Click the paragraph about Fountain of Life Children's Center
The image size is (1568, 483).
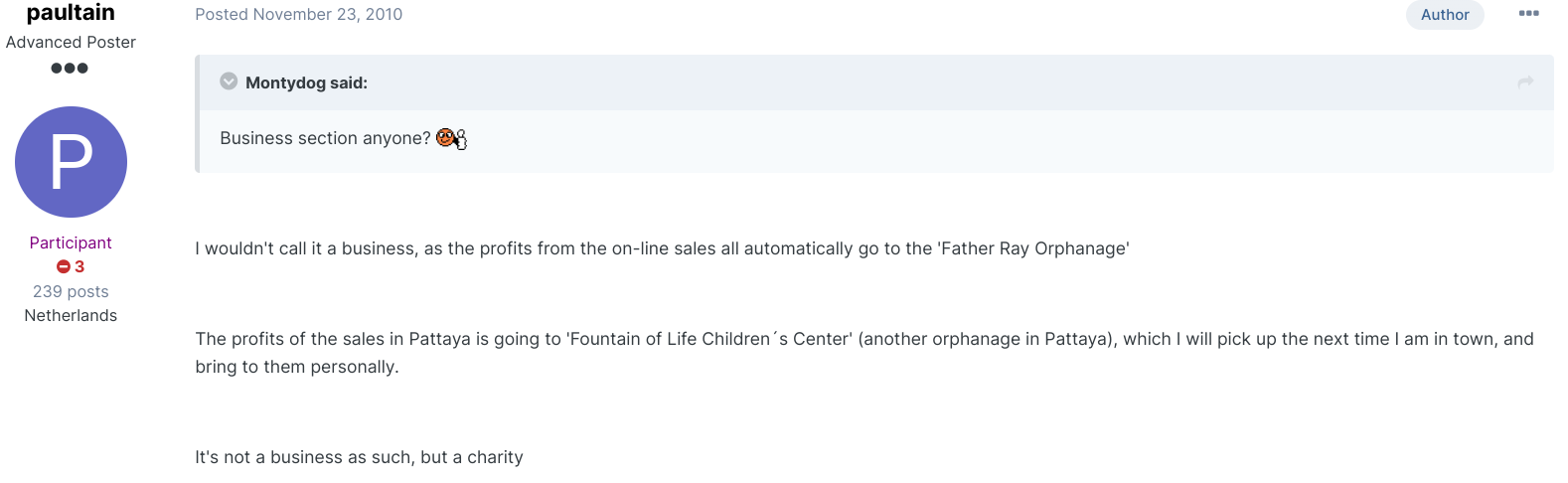click(864, 353)
